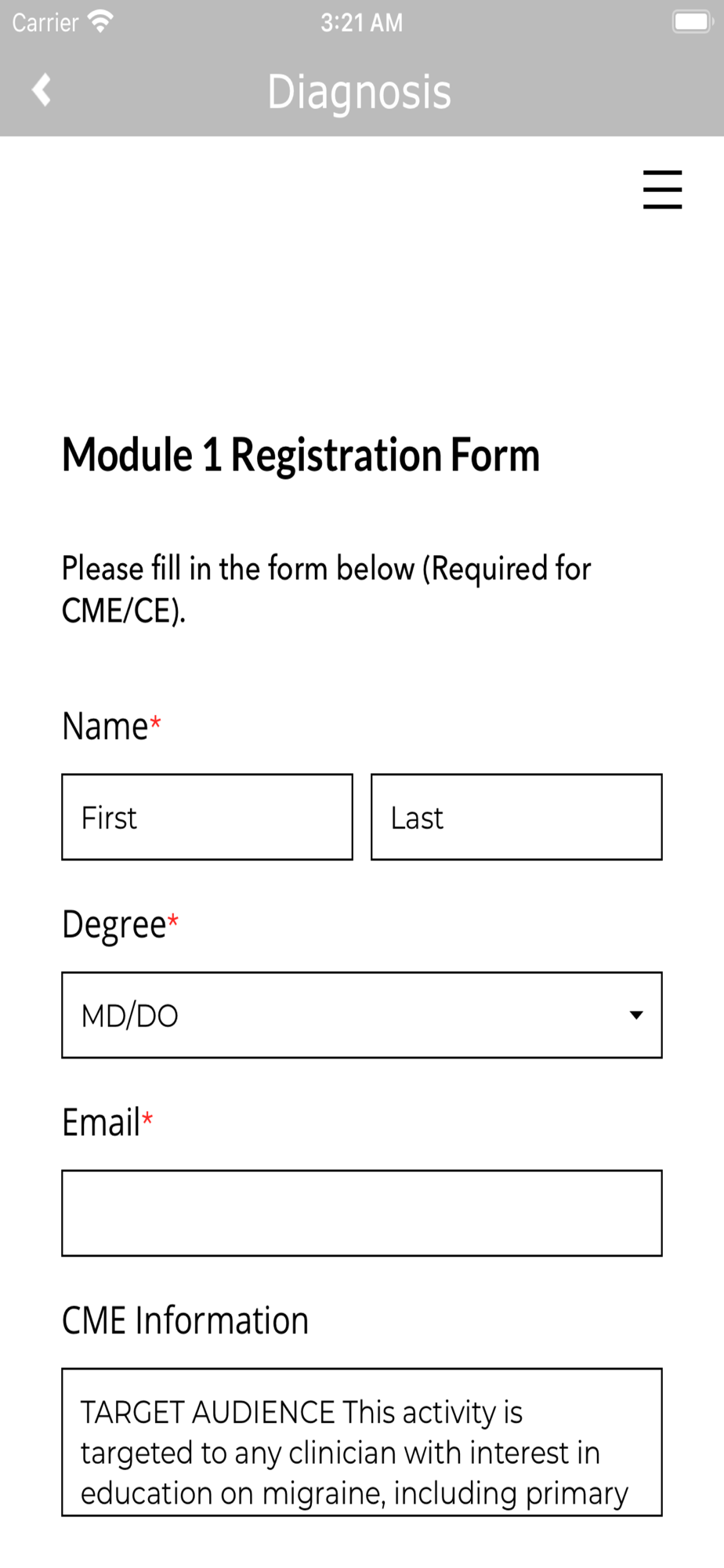Tap the TARGET AUDIENCE text paragraph
The image size is (724, 1568).
point(354,1453)
